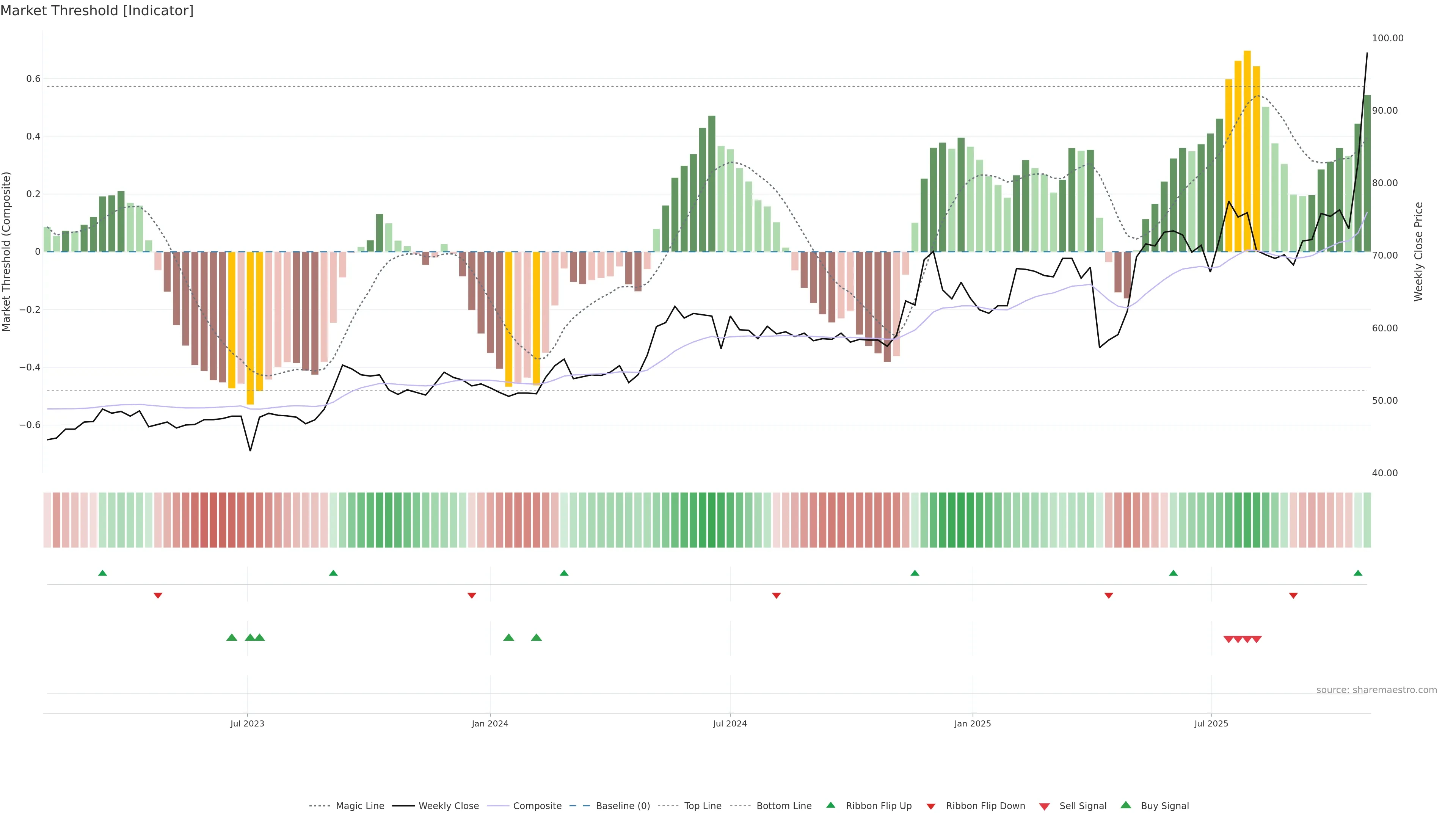
Task: Click Ribbon Flip Up legend triangle
Action: point(831,805)
